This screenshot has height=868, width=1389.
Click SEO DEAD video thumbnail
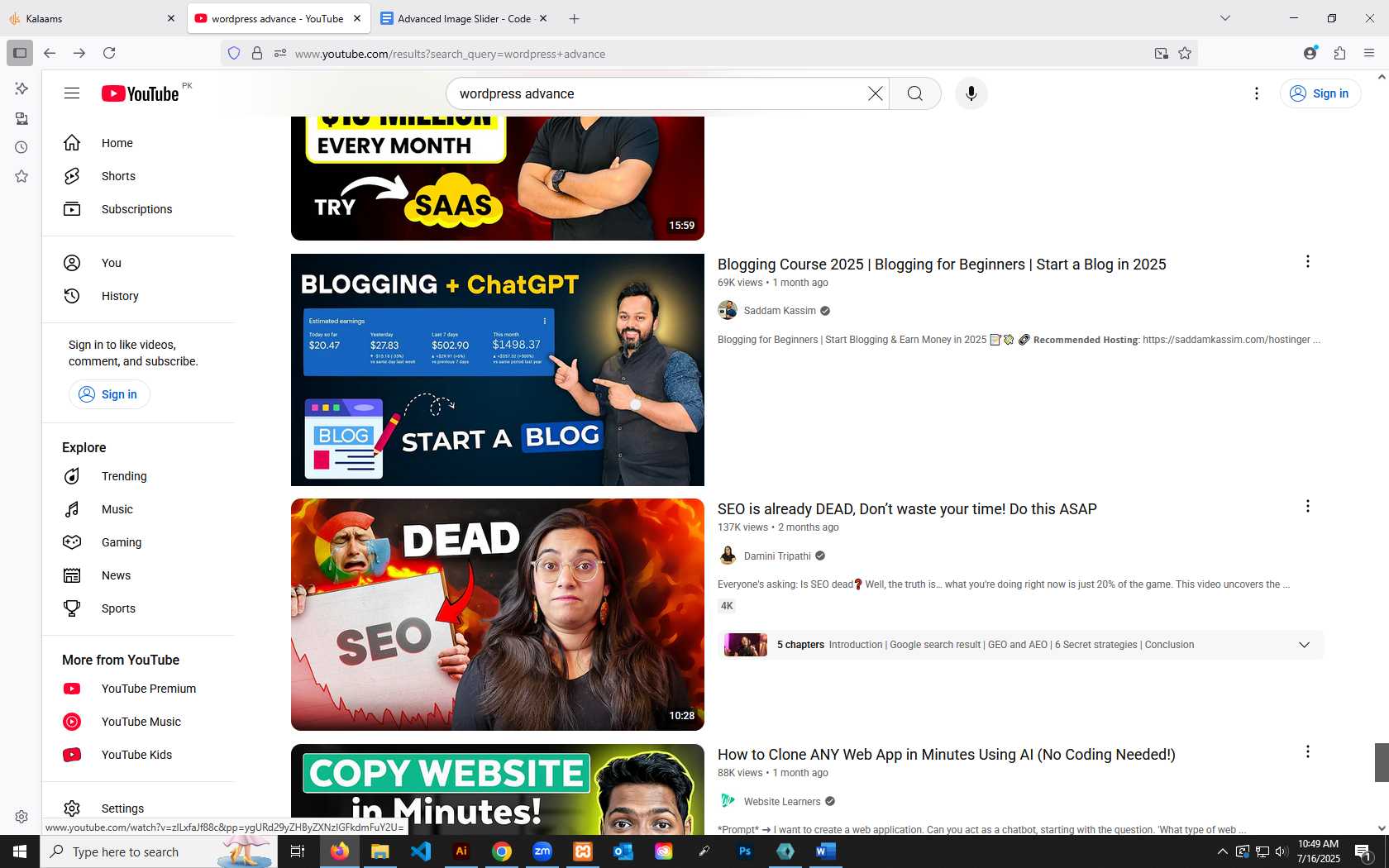tap(498, 614)
